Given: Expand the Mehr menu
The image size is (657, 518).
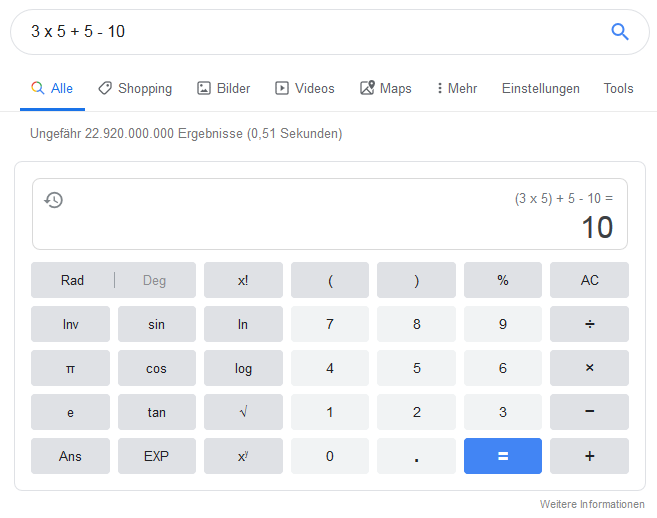Looking at the screenshot, I should coord(457,89).
